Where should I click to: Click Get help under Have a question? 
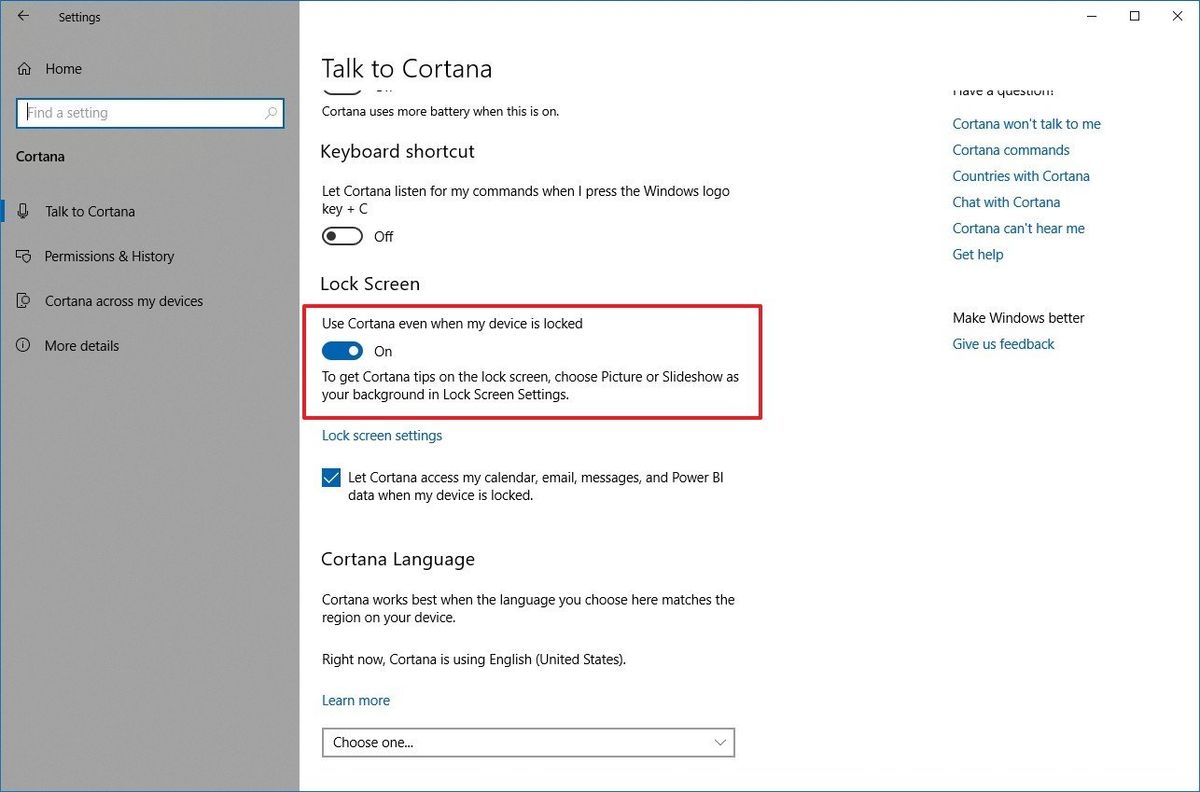[x=977, y=254]
